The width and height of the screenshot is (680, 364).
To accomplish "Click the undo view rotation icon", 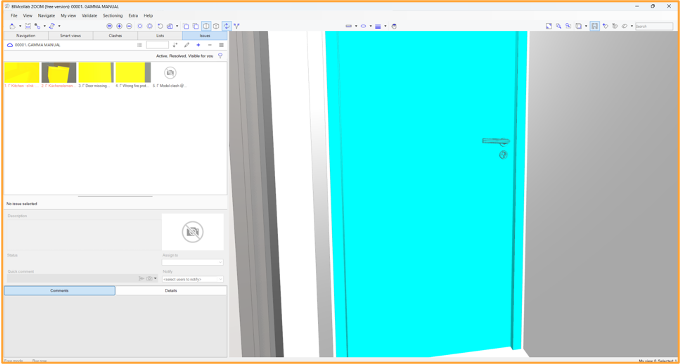I will pyautogui.click(x=160, y=26).
